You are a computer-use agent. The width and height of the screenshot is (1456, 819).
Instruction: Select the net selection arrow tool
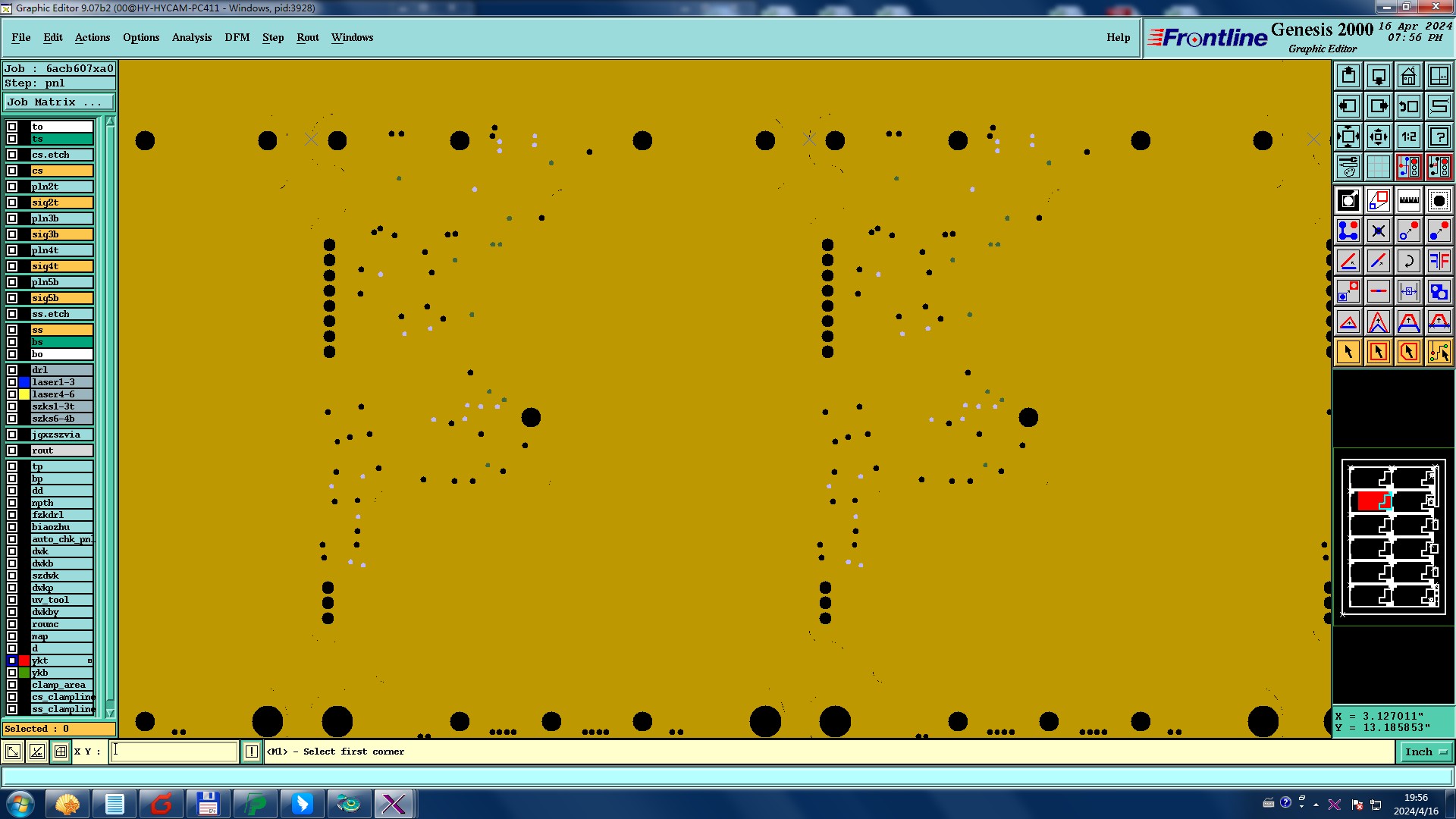click(1439, 353)
